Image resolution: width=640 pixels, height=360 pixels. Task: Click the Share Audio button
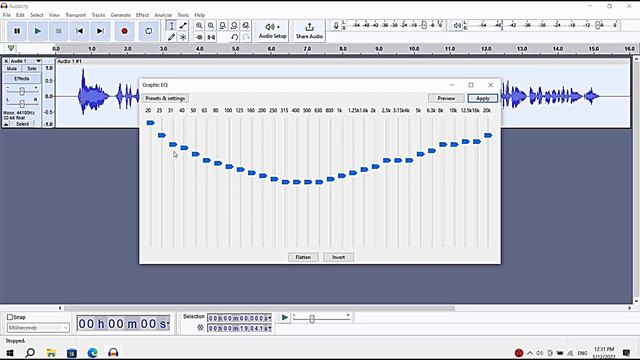coord(309,31)
